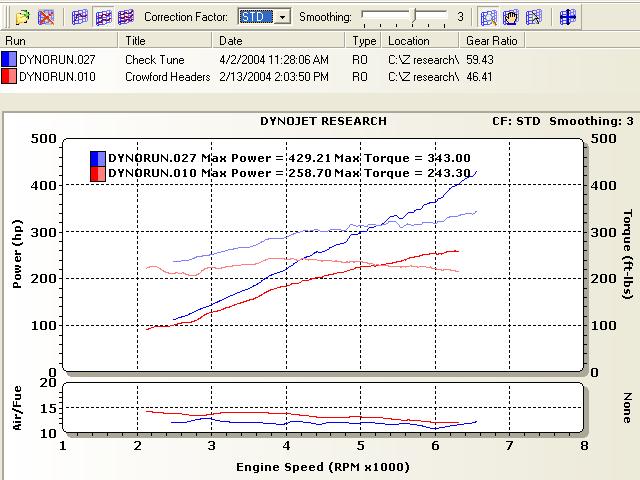The image size is (640, 480).
Task: Click the Torque (ft-lbs) axis label
Action: coord(627,254)
